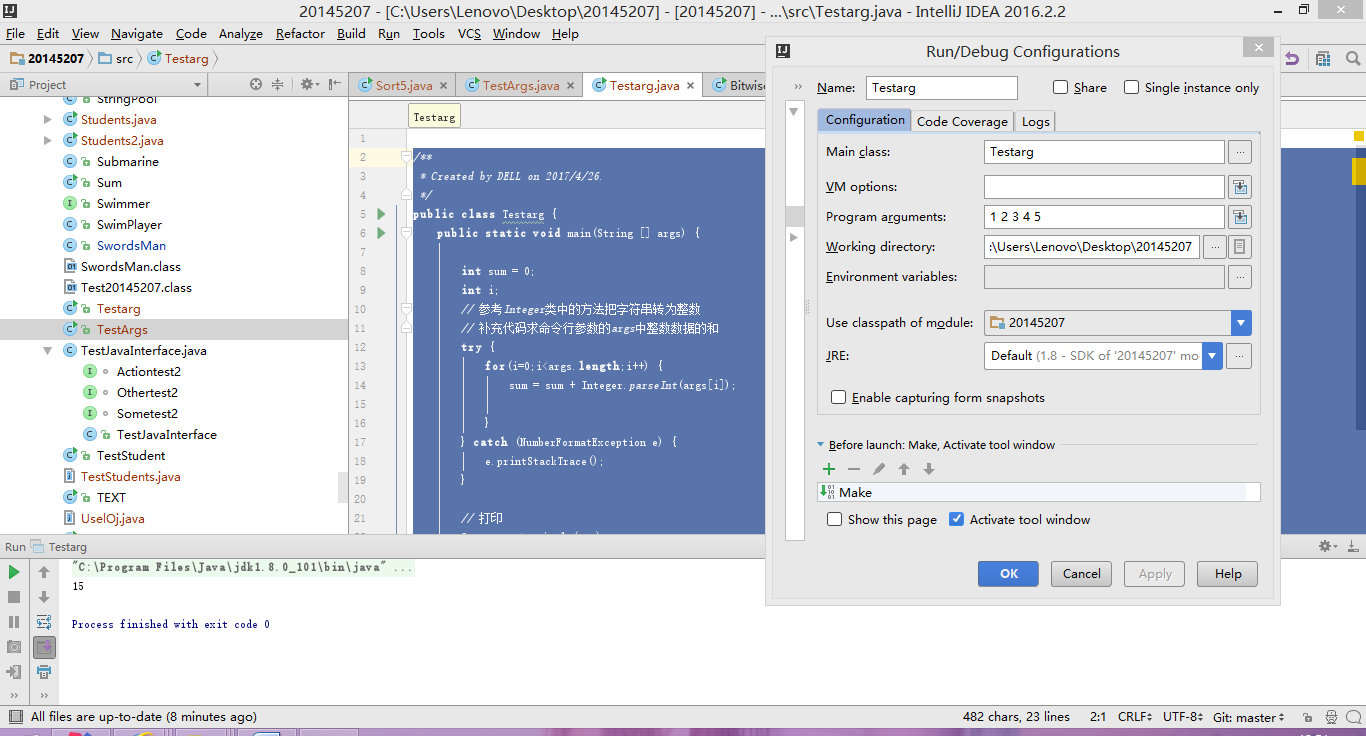Image resolution: width=1366 pixels, height=736 pixels.
Task: Click the undo arrow icon in main toolbar
Action: coord(1292,59)
